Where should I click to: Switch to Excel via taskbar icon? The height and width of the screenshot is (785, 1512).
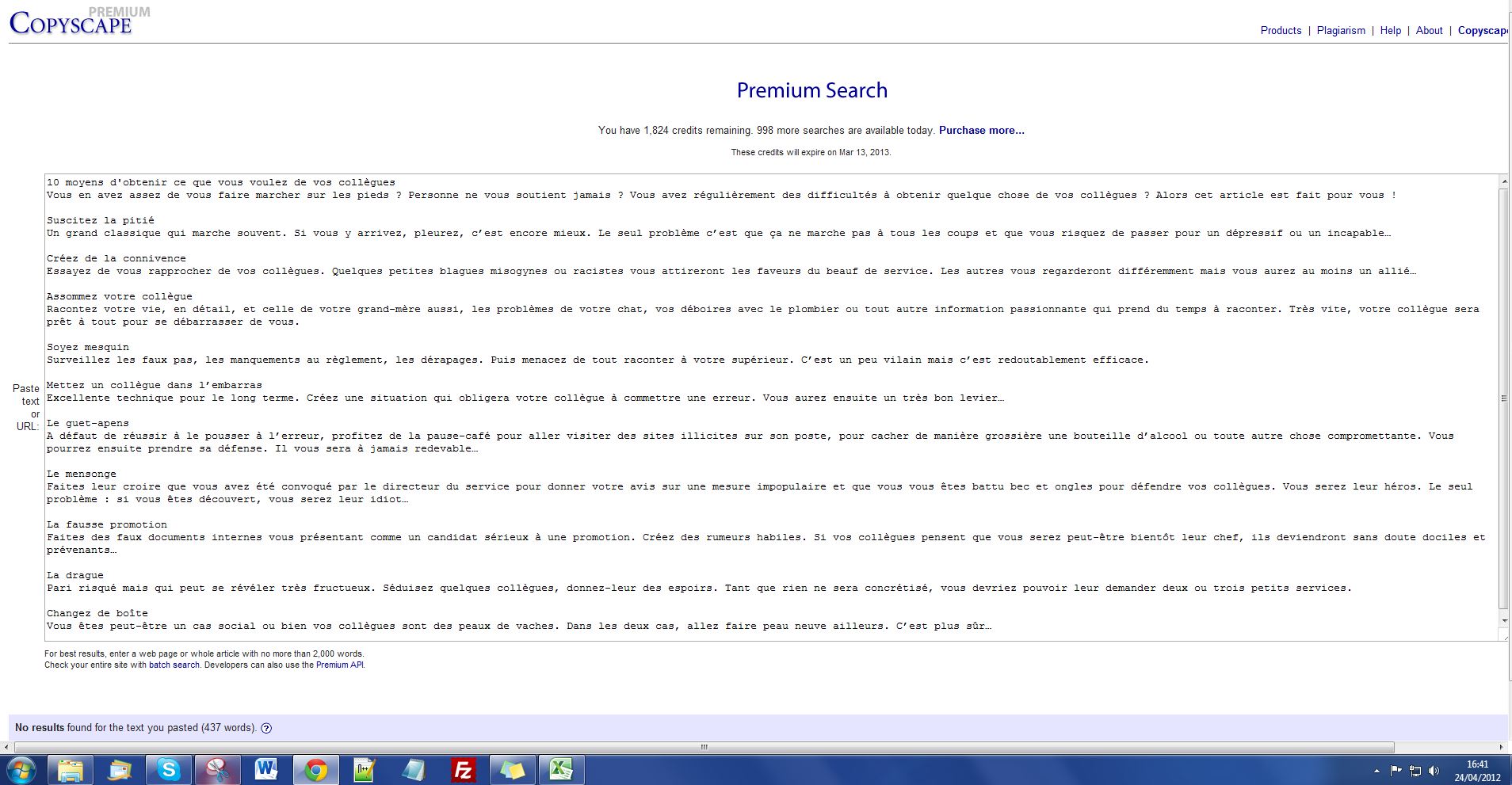pos(561,769)
